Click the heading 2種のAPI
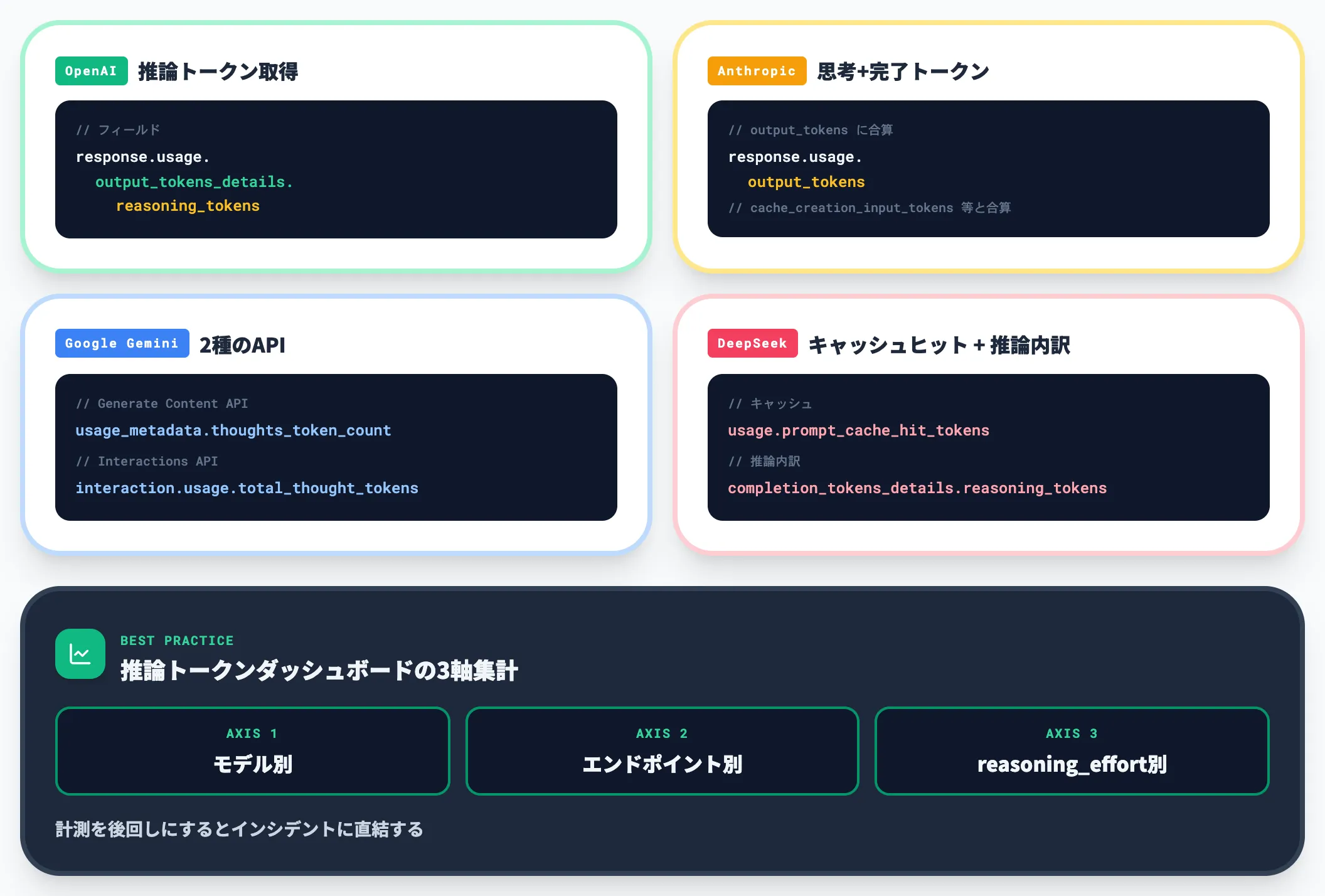 242,344
